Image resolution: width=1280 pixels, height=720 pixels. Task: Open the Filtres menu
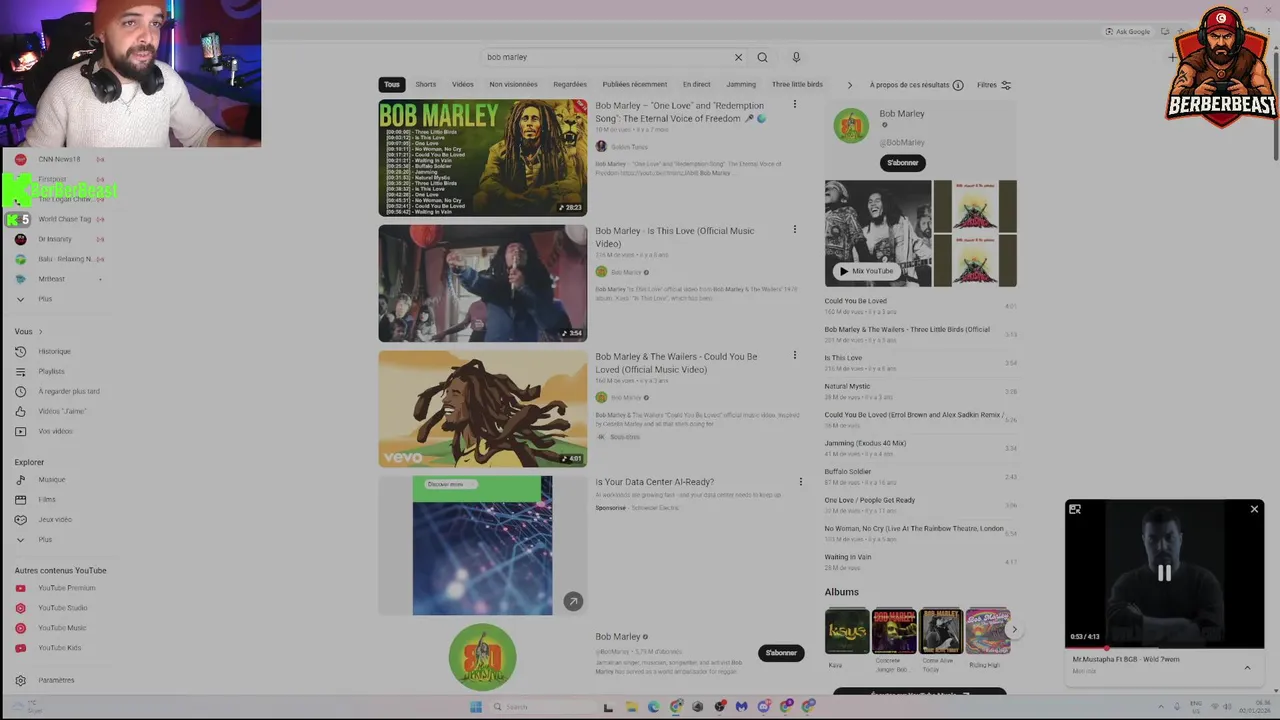point(994,85)
